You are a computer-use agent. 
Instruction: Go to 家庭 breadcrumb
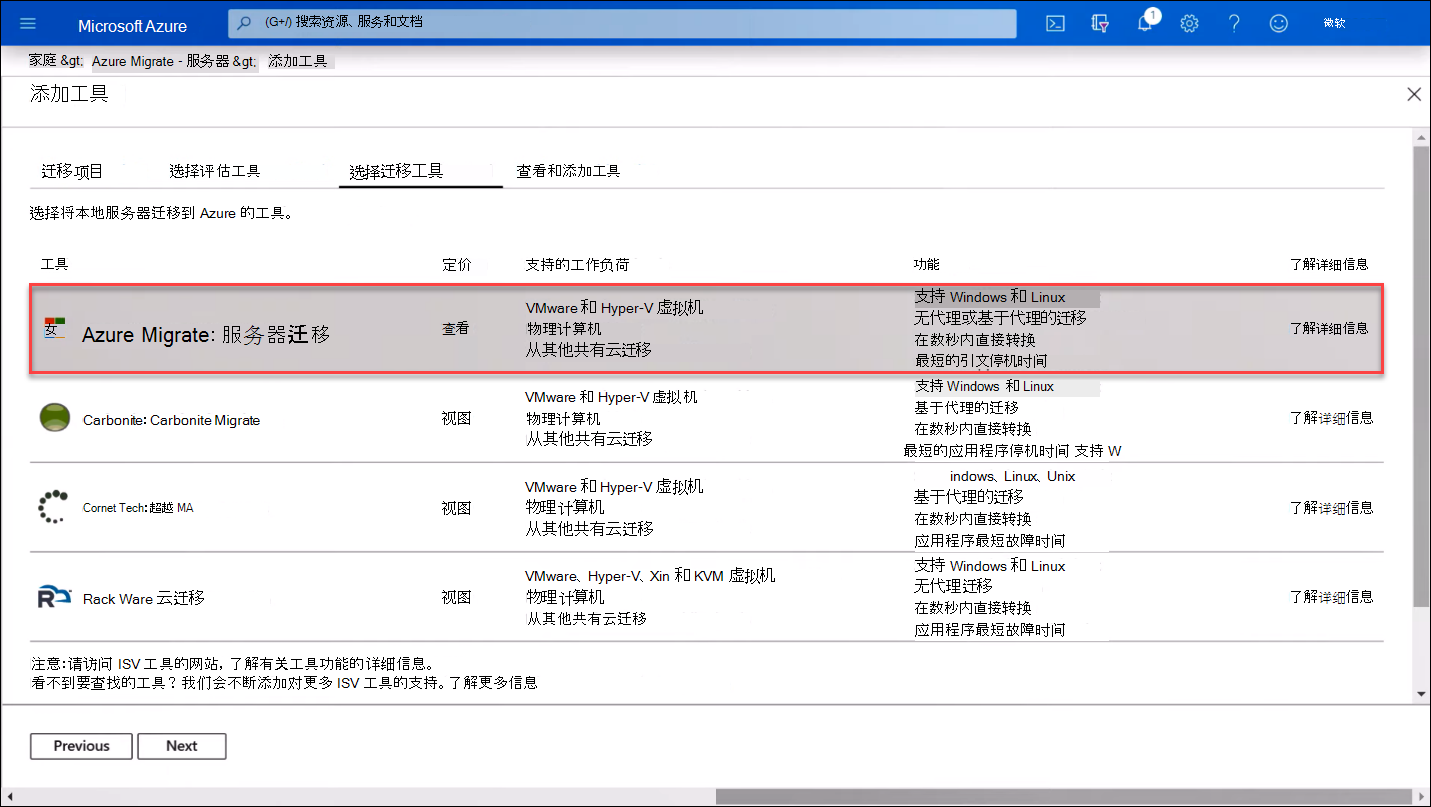tap(43, 61)
